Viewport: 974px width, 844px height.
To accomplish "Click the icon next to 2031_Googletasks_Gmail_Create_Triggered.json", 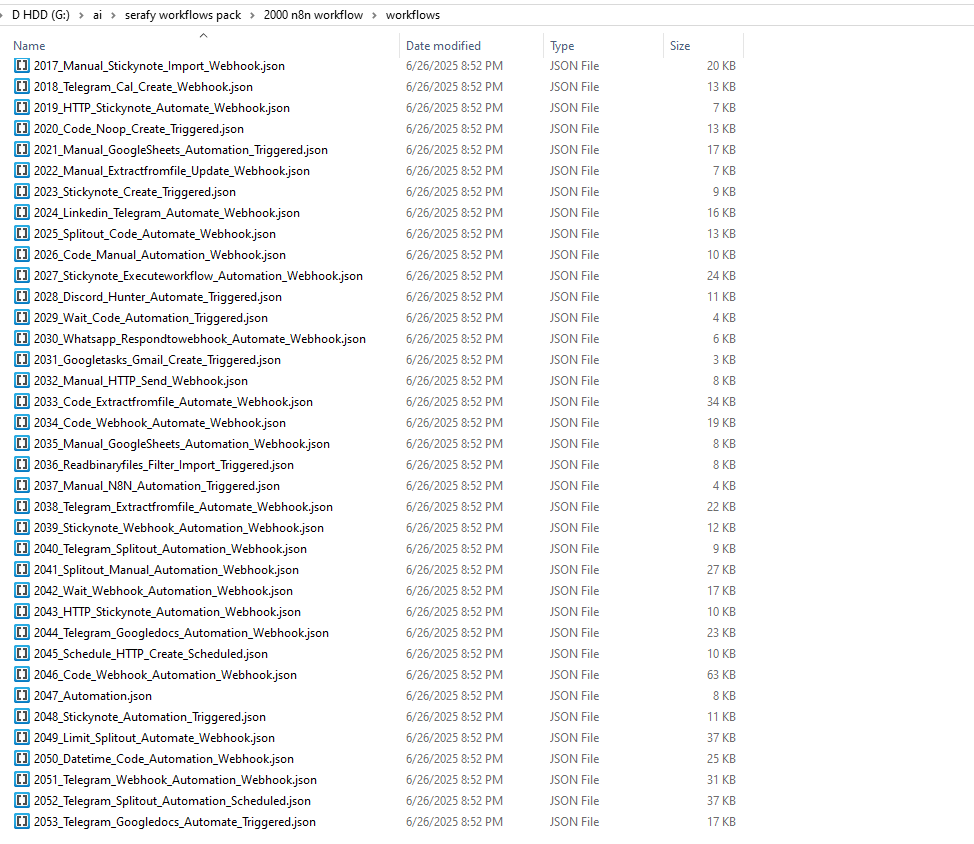I will (22, 360).
